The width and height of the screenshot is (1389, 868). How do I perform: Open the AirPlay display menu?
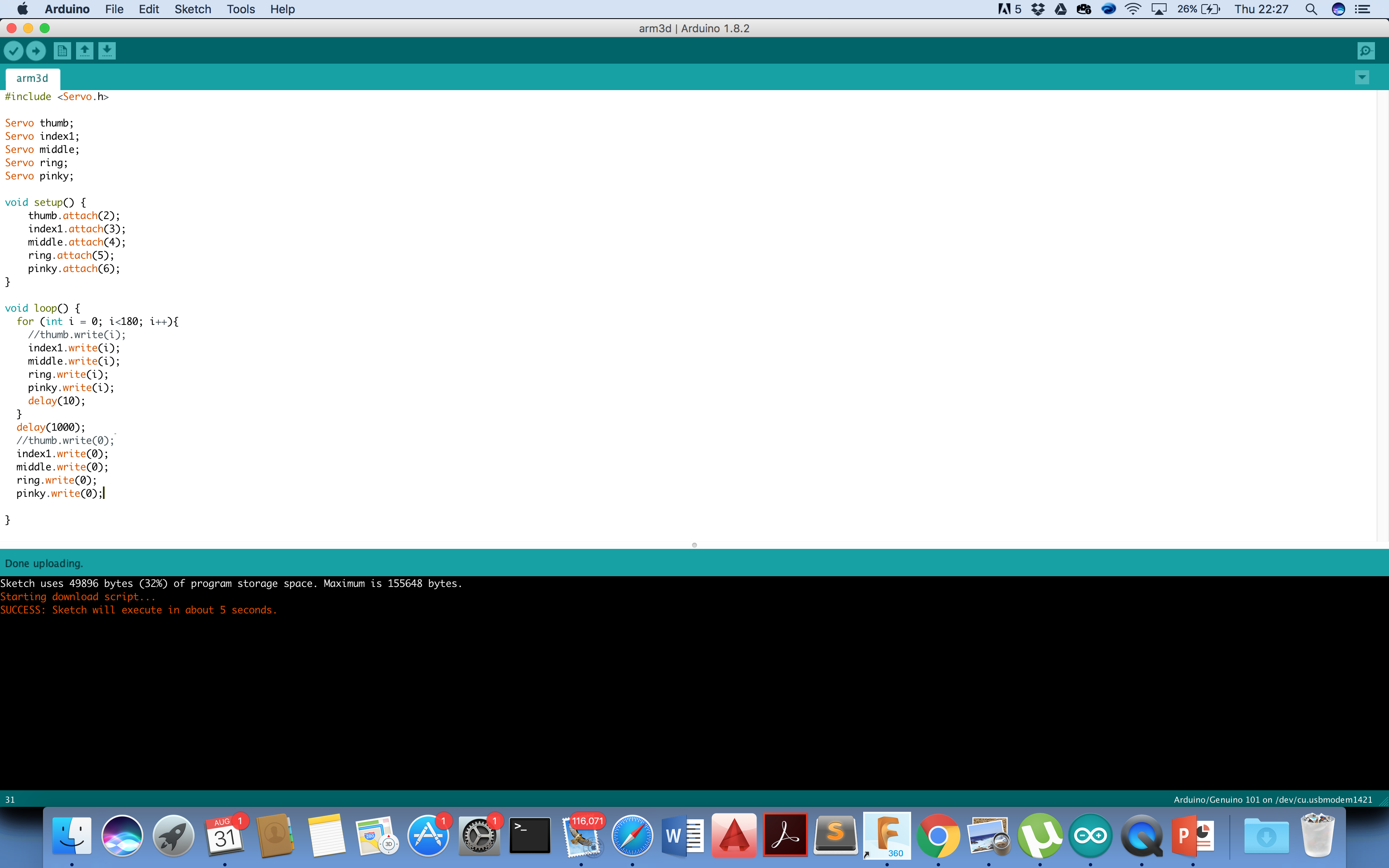click(x=1159, y=9)
